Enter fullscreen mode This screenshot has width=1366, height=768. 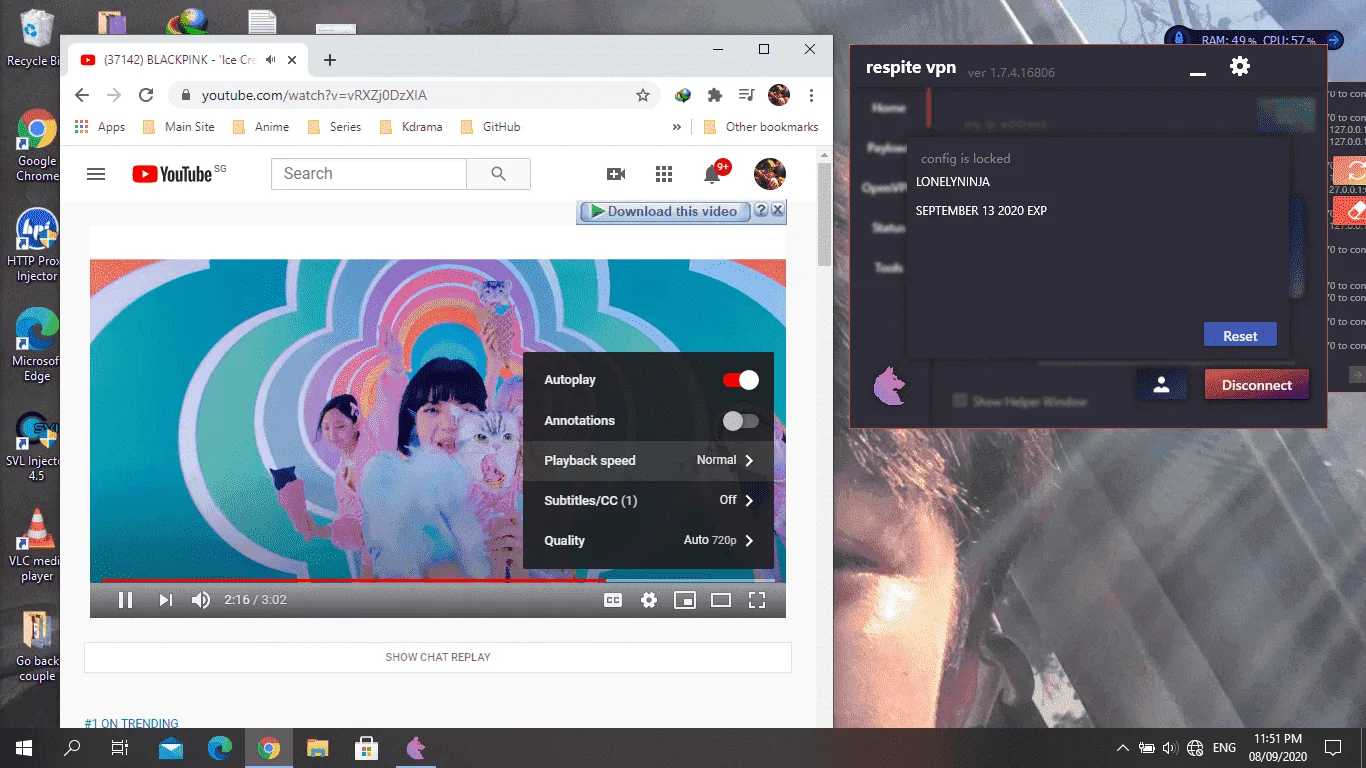(757, 600)
